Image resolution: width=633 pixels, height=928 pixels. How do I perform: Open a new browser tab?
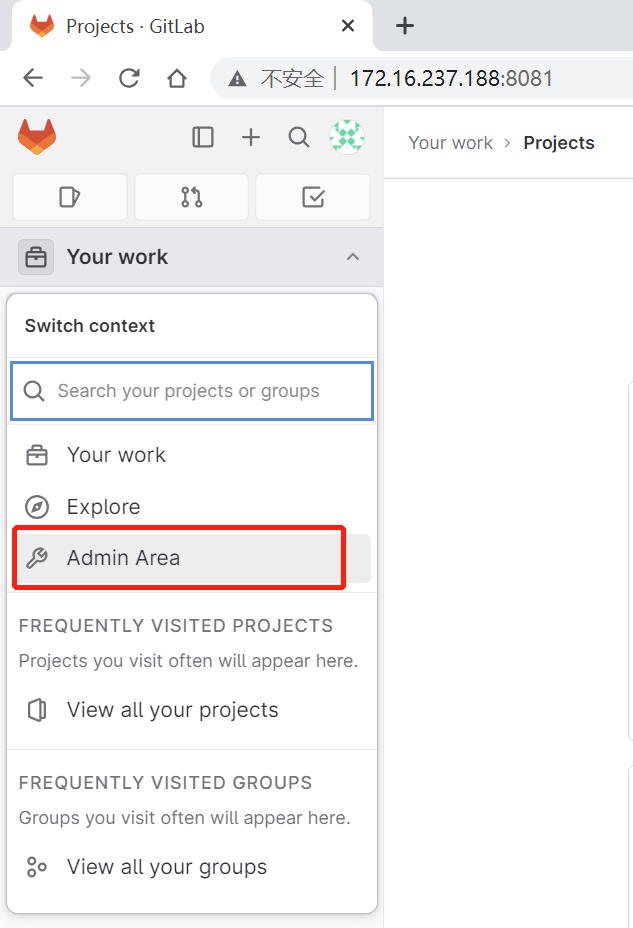pyautogui.click(x=405, y=26)
